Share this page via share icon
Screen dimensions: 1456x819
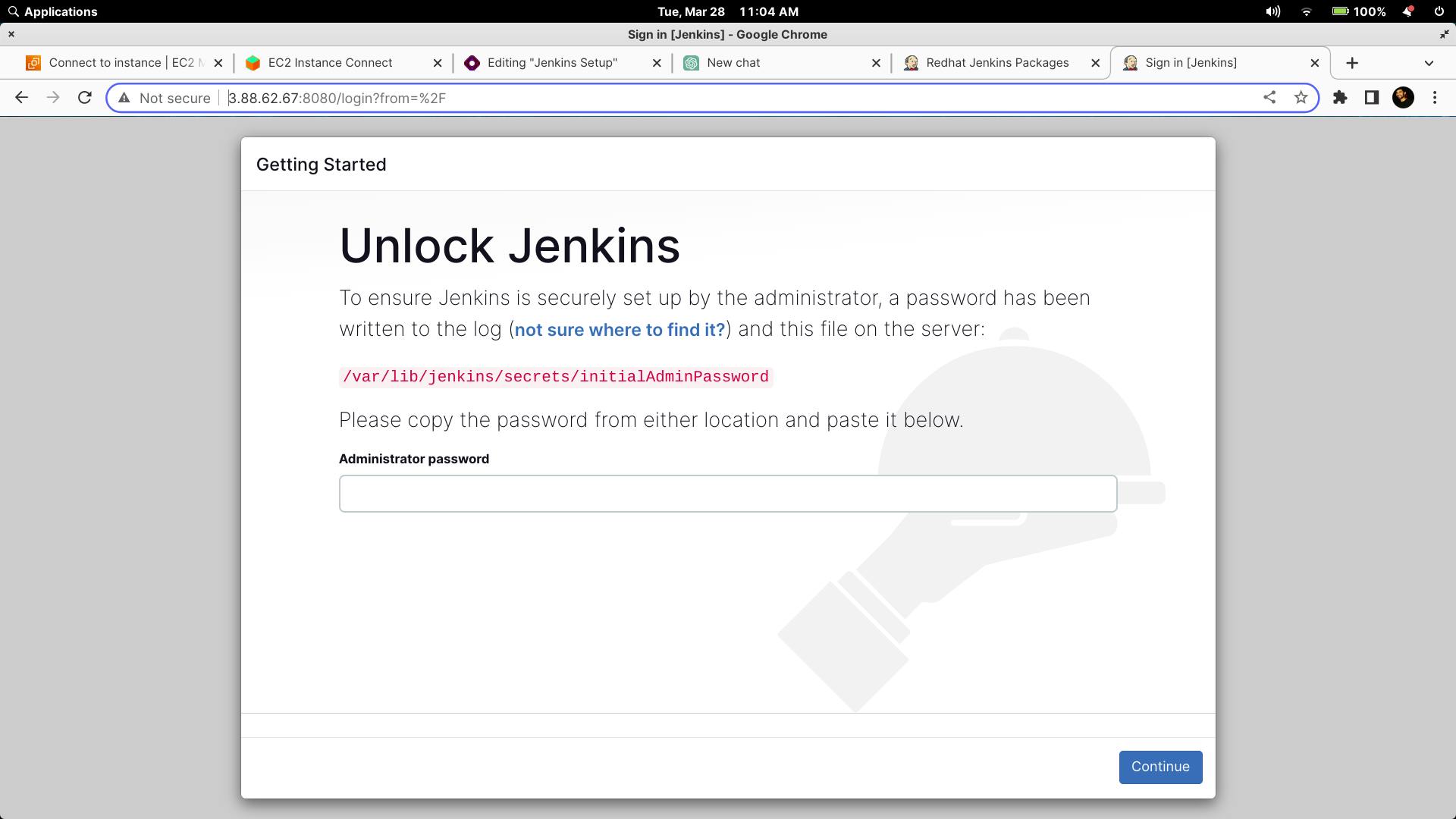1269,98
